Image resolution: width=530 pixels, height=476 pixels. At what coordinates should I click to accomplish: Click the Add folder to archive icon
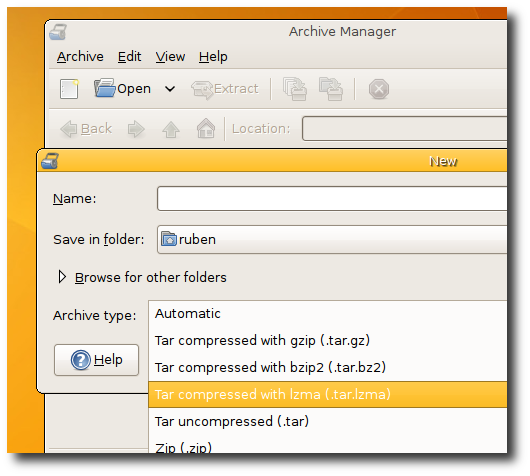point(331,89)
